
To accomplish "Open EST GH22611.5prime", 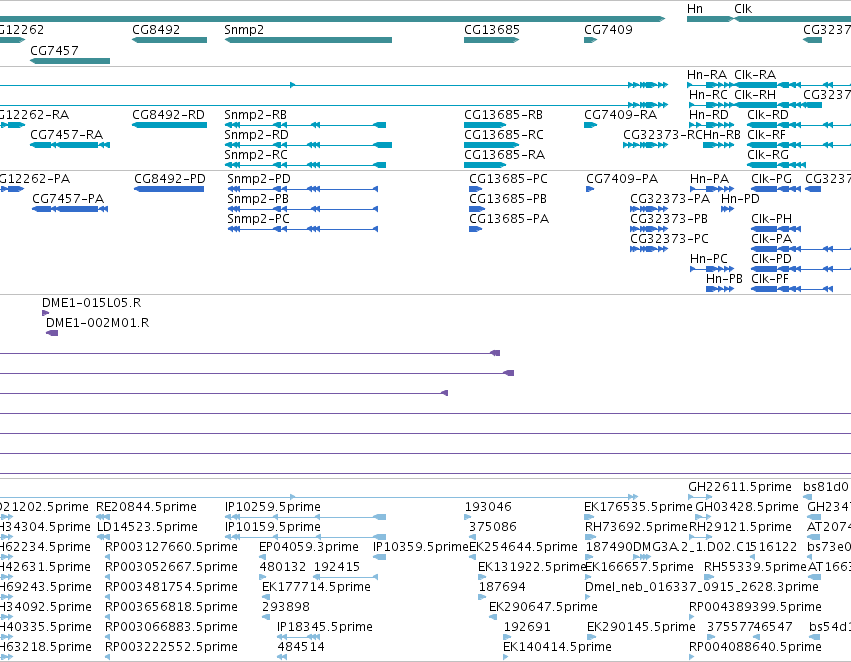I will pyautogui.click(x=740, y=487).
